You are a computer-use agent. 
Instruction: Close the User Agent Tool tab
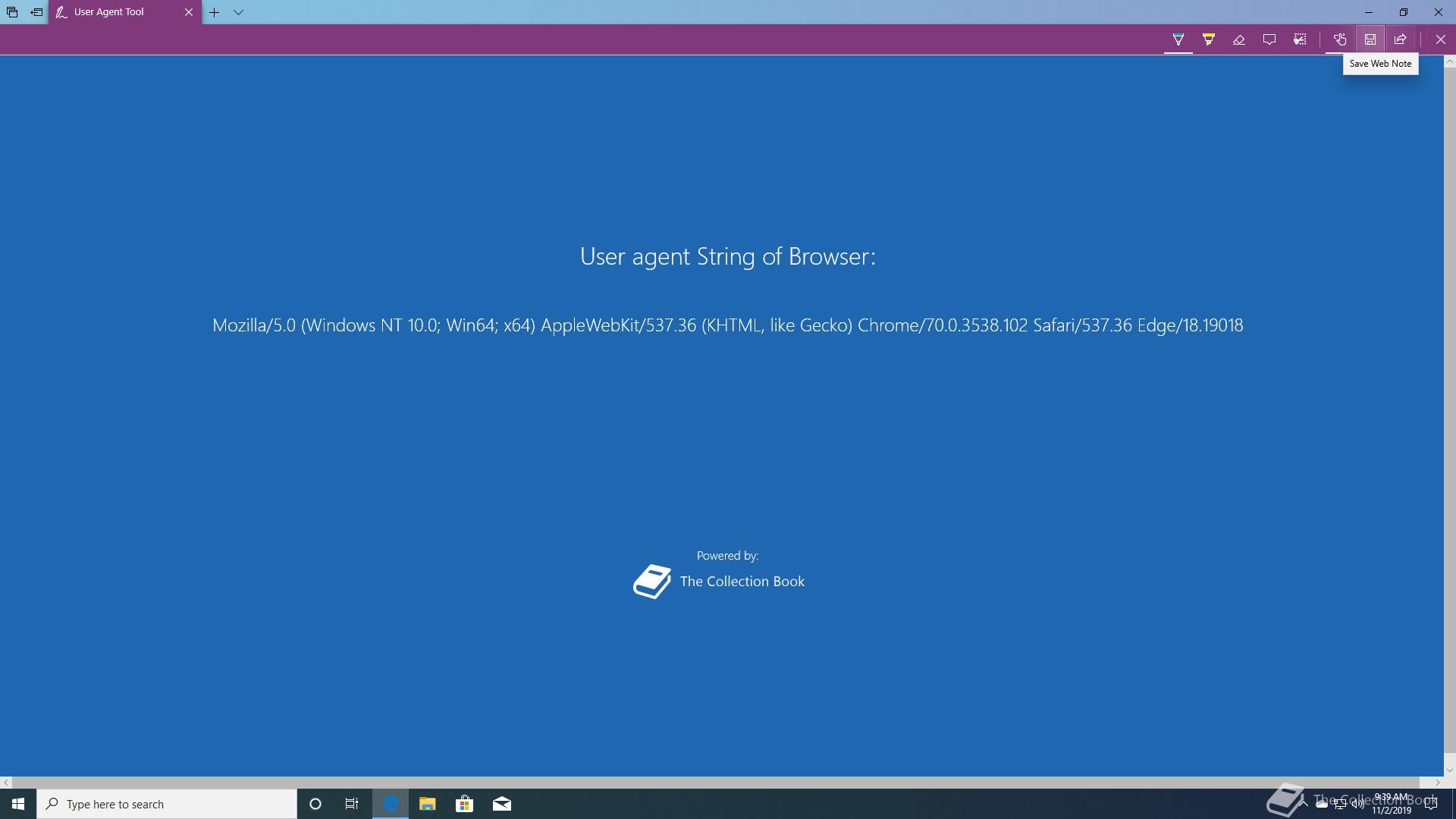click(189, 12)
